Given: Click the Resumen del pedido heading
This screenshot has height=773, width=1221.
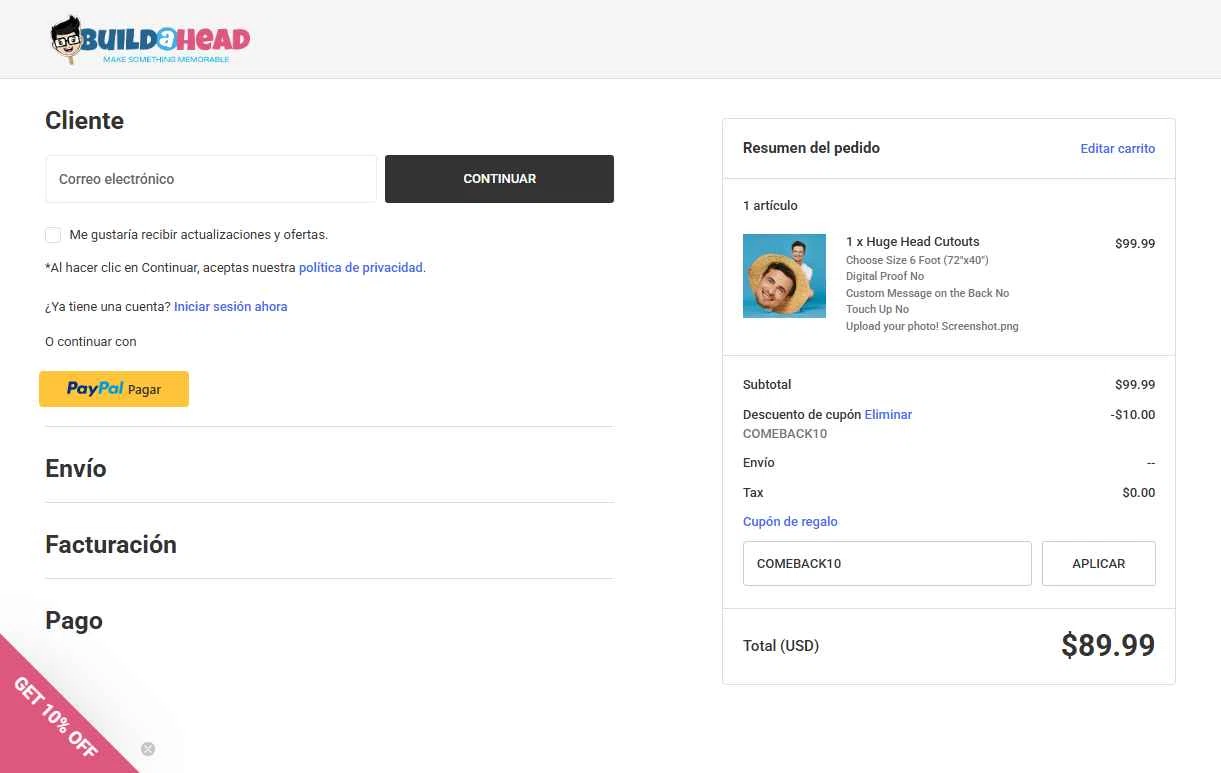Looking at the screenshot, I should pyautogui.click(x=811, y=148).
